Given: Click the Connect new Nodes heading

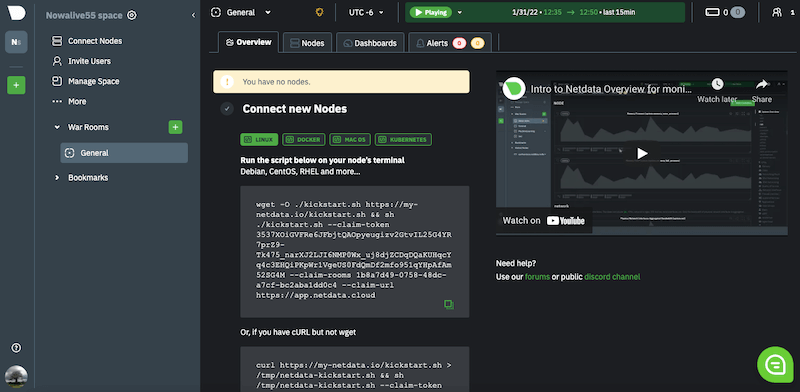Looking at the screenshot, I should coord(295,109).
